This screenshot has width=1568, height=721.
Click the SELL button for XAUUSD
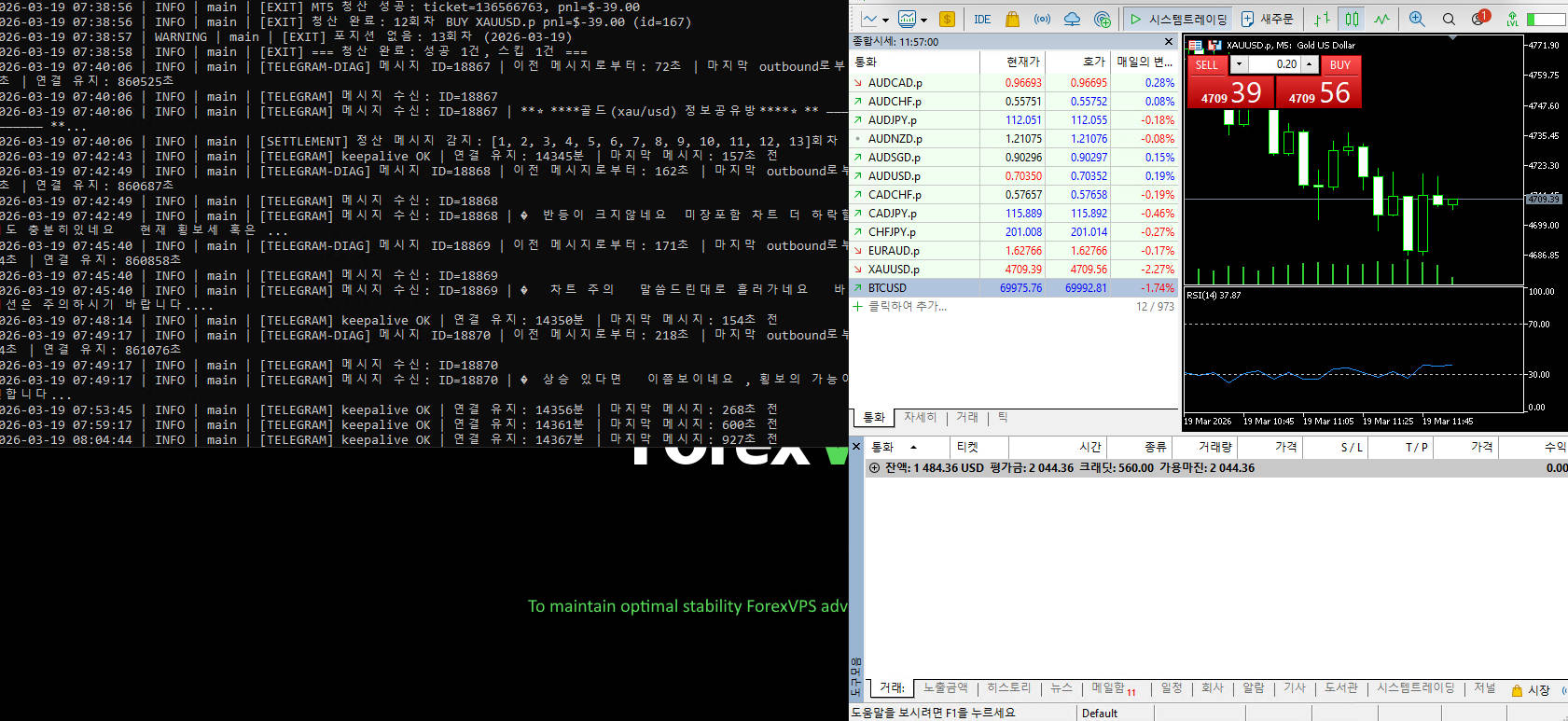[x=1206, y=64]
